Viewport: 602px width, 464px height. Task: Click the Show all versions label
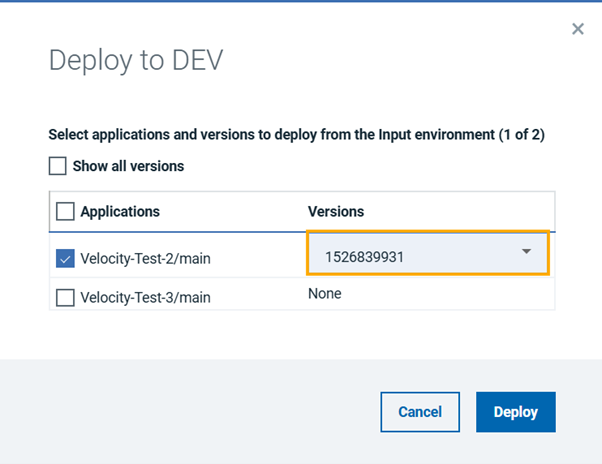pyautogui.click(x=128, y=166)
